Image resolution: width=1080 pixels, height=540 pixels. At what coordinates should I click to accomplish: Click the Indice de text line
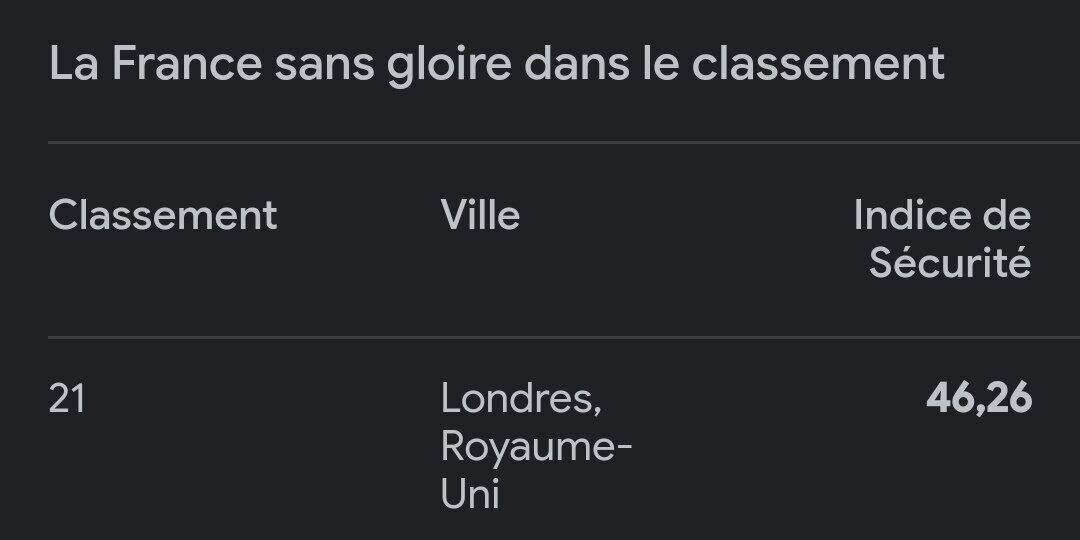942,216
